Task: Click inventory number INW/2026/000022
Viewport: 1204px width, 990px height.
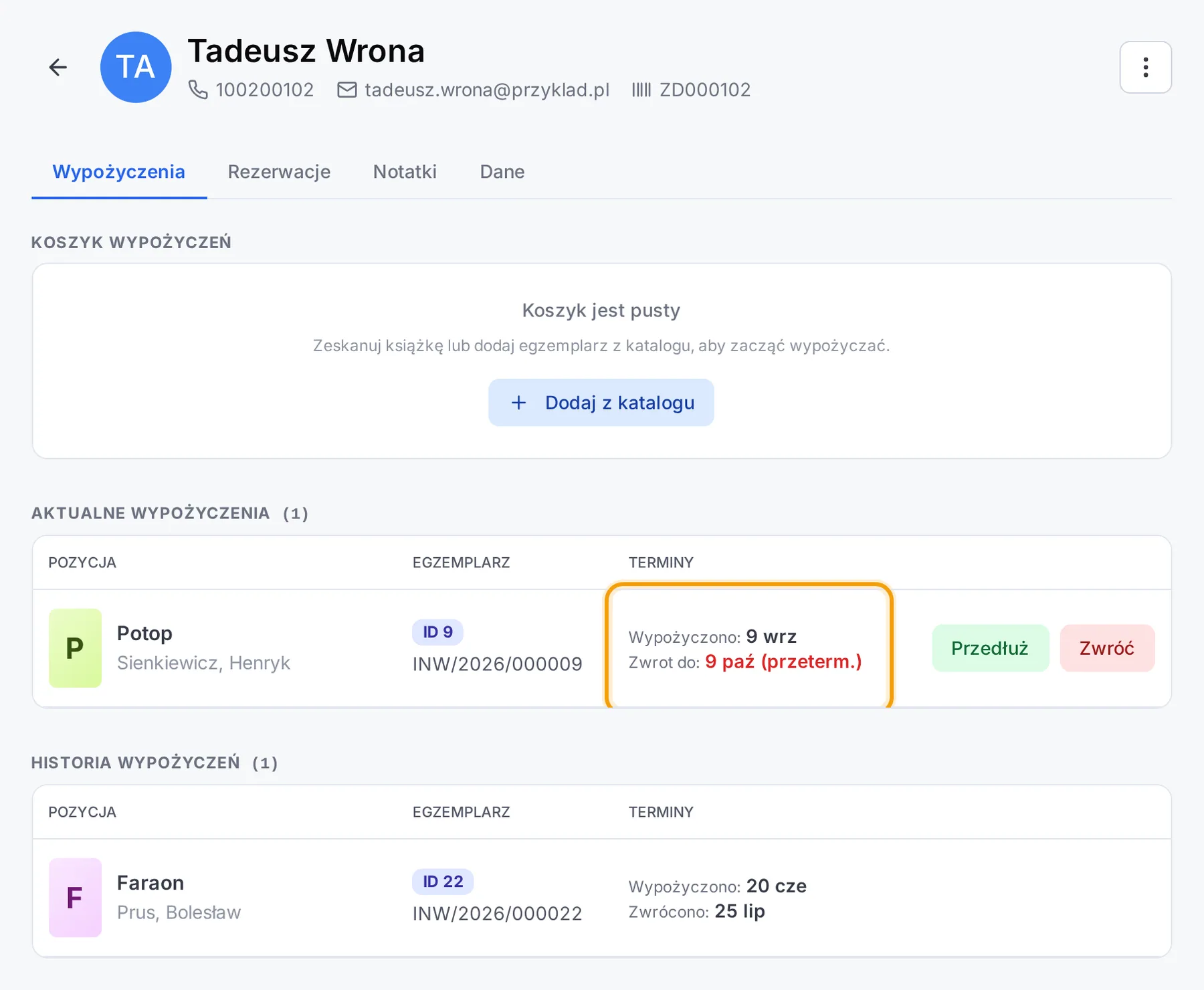Action: click(498, 914)
